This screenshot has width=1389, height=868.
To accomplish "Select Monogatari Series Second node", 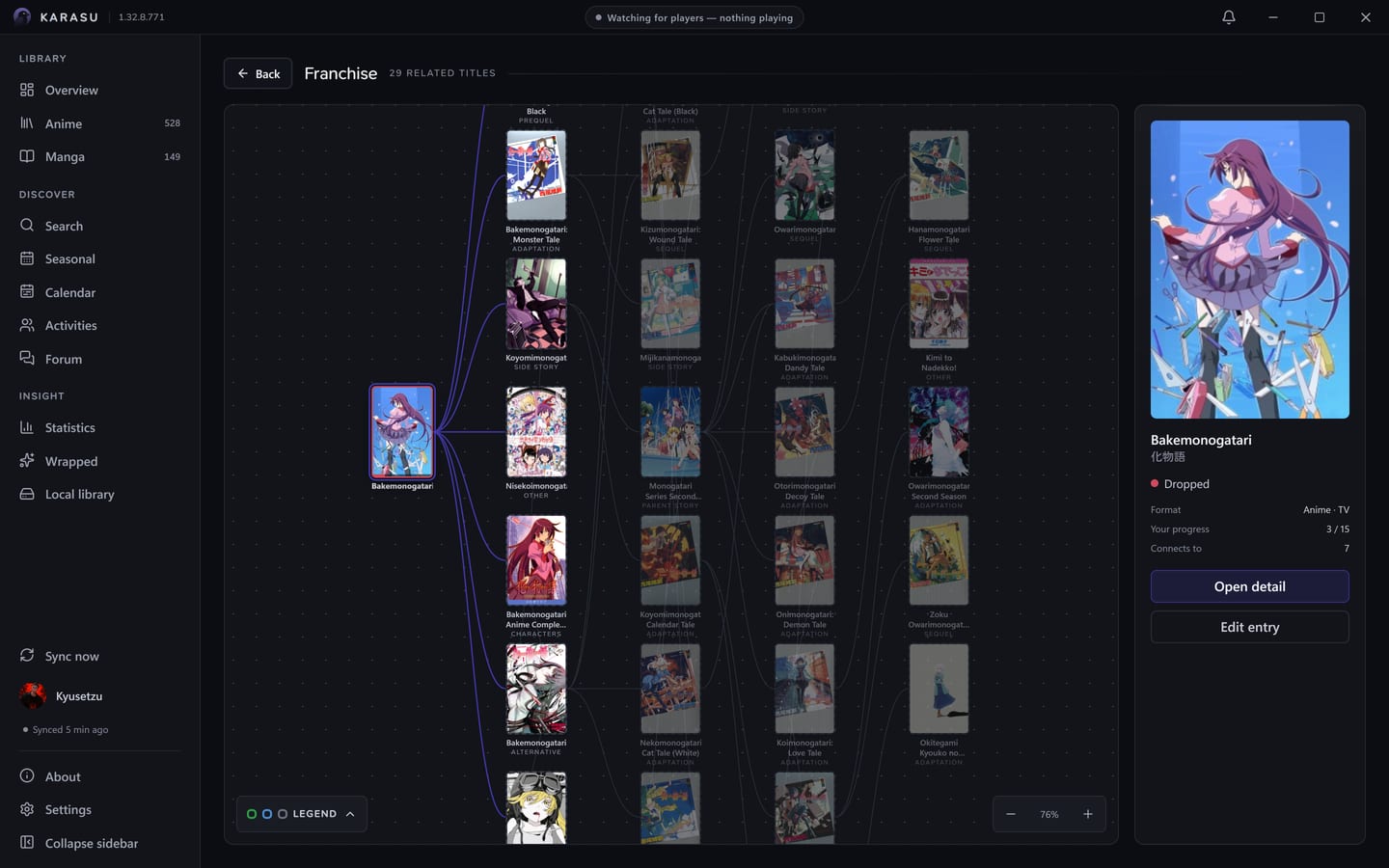I will point(670,432).
